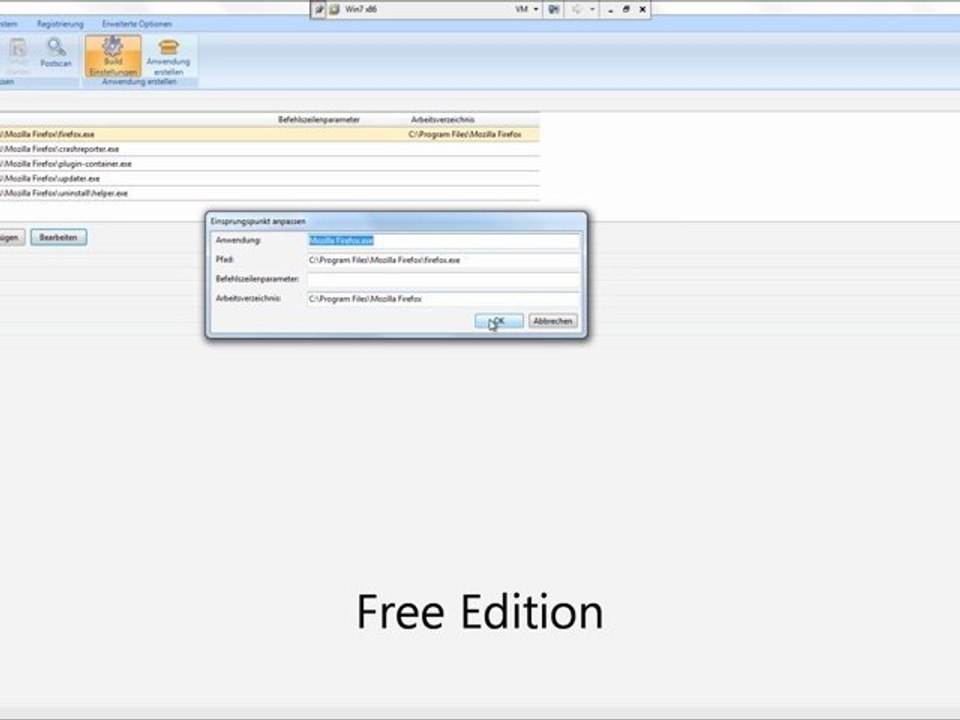Select the updater.exe list row
This screenshot has height=720, width=960.
(269, 178)
